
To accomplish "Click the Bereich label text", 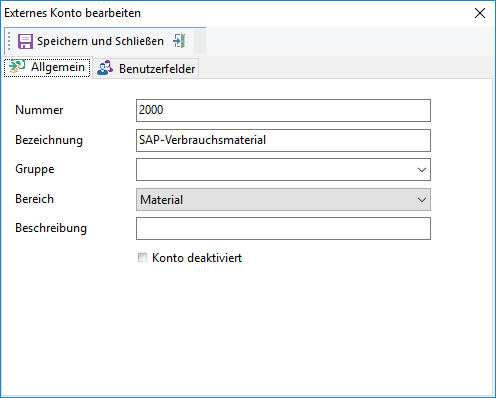I will pyautogui.click(x=34, y=199).
